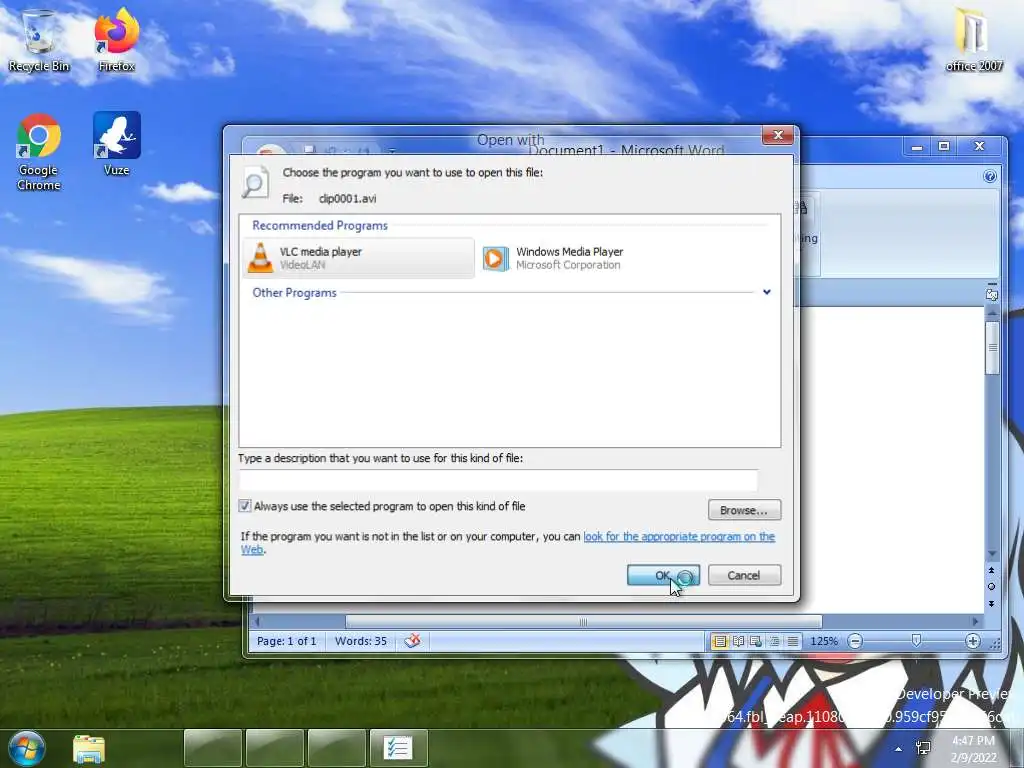This screenshot has width=1024, height=768.
Task: Minimize the Microsoft Word window
Action: point(917,147)
